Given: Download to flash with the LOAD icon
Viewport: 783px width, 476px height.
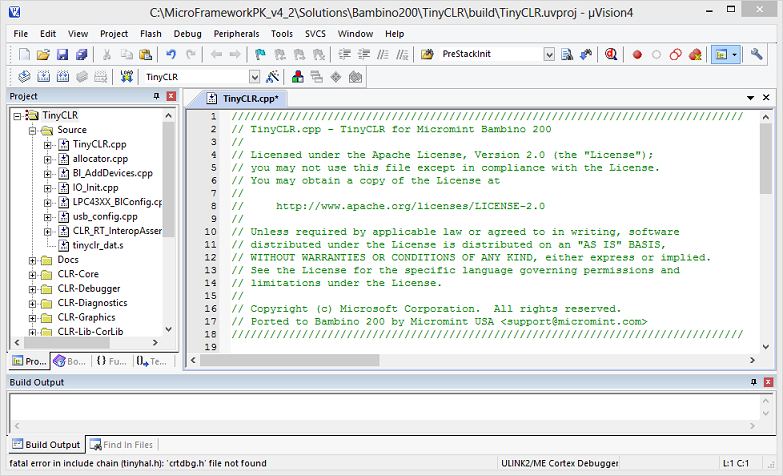Looking at the screenshot, I should pyautogui.click(x=126, y=76).
